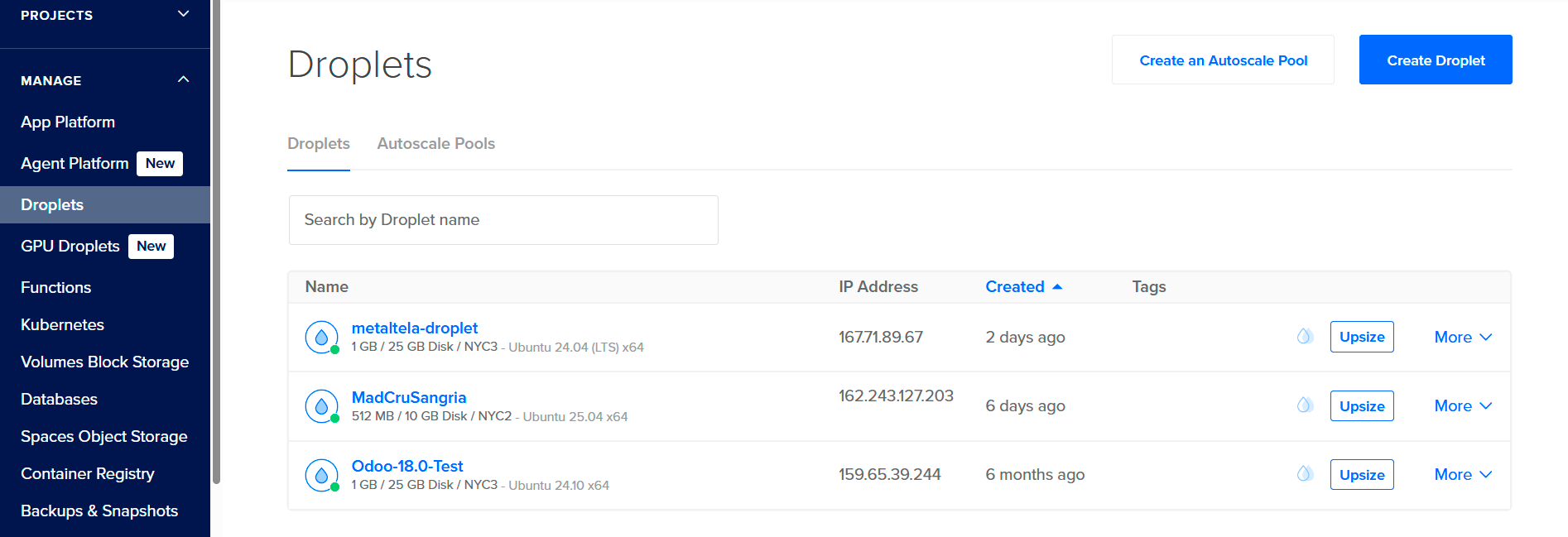Click the faded droplet icon in the MadCruSangria row
This screenshot has height=537, width=1568.
tap(1305, 405)
